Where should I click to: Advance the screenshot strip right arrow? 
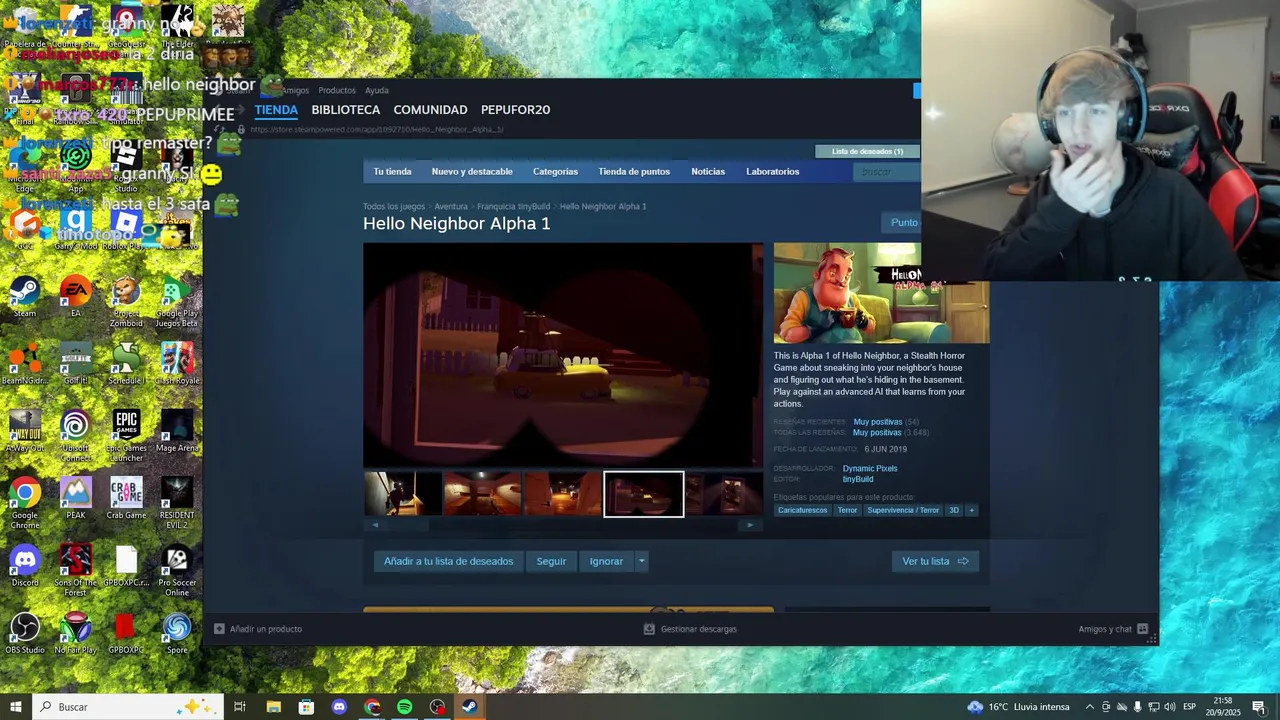[x=750, y=525]
